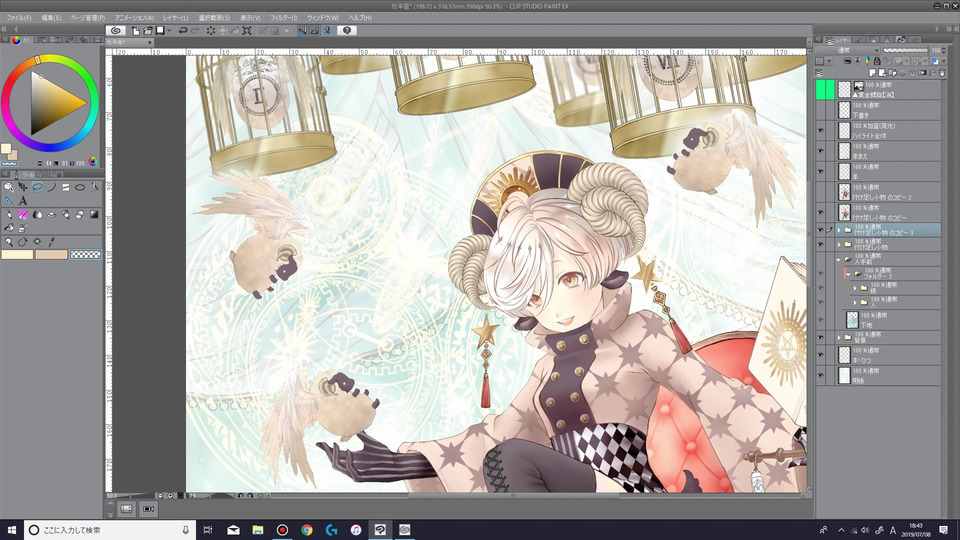Collapse the 人手前 folder

839,259
